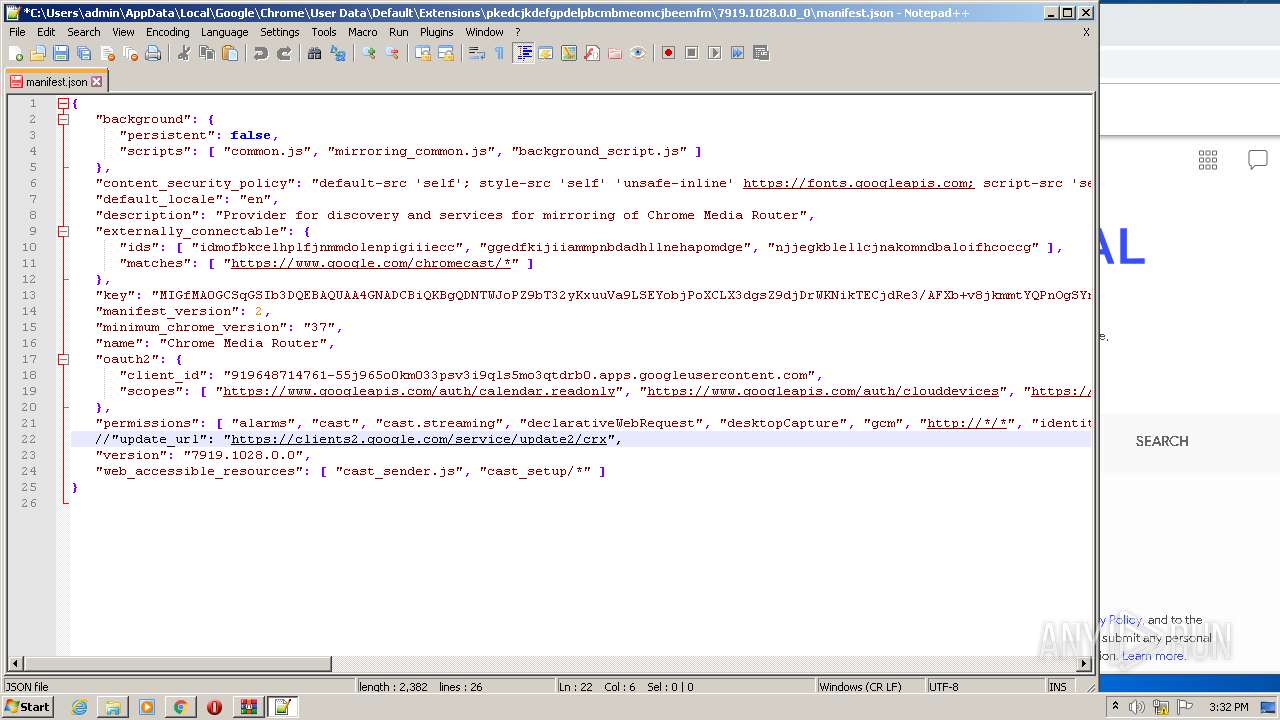This screenshot has width=1280, height=720.
Task: Toggle synchronized vertical scrolling
Action: click(x=423, y=53)
